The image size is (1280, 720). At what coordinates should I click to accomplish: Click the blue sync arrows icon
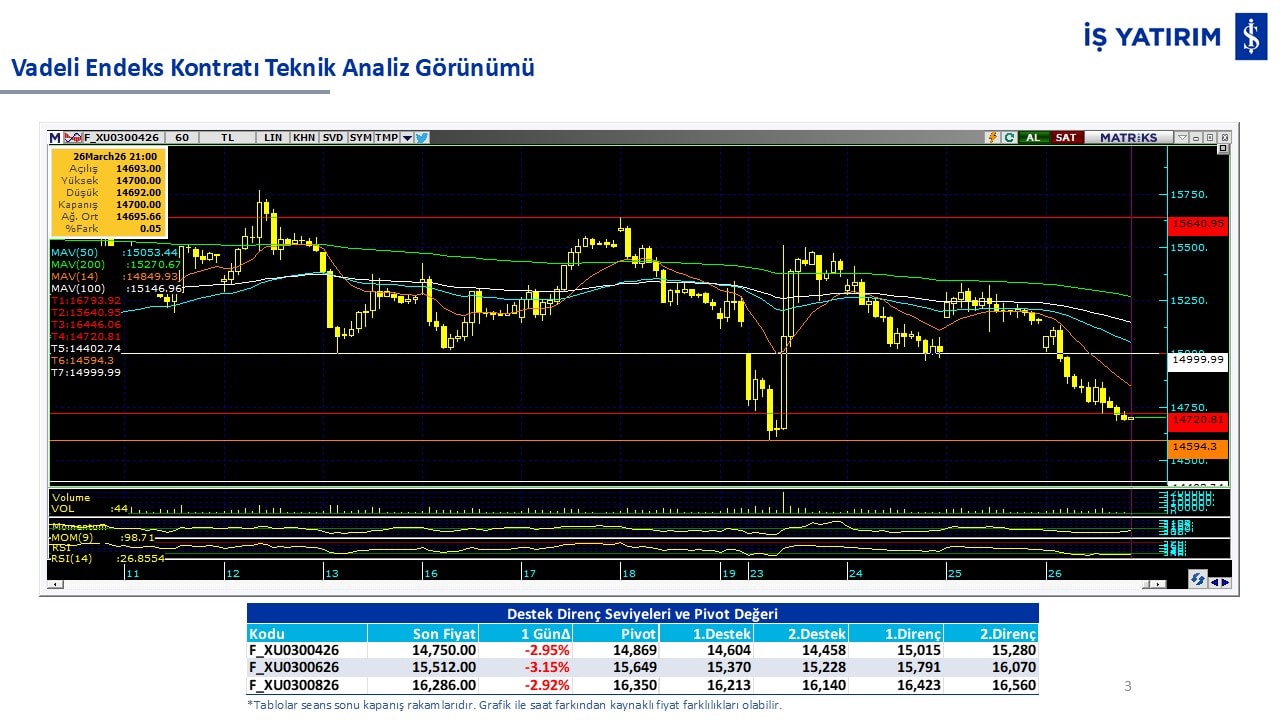click(x=1197, y=579)
